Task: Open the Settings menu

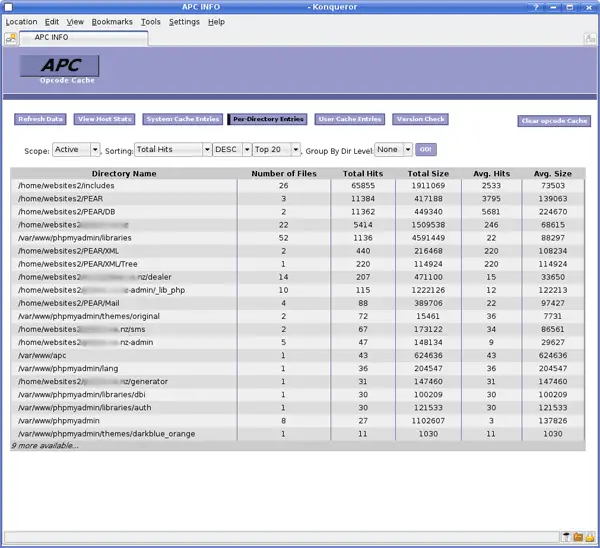Action: pos(184,22)
